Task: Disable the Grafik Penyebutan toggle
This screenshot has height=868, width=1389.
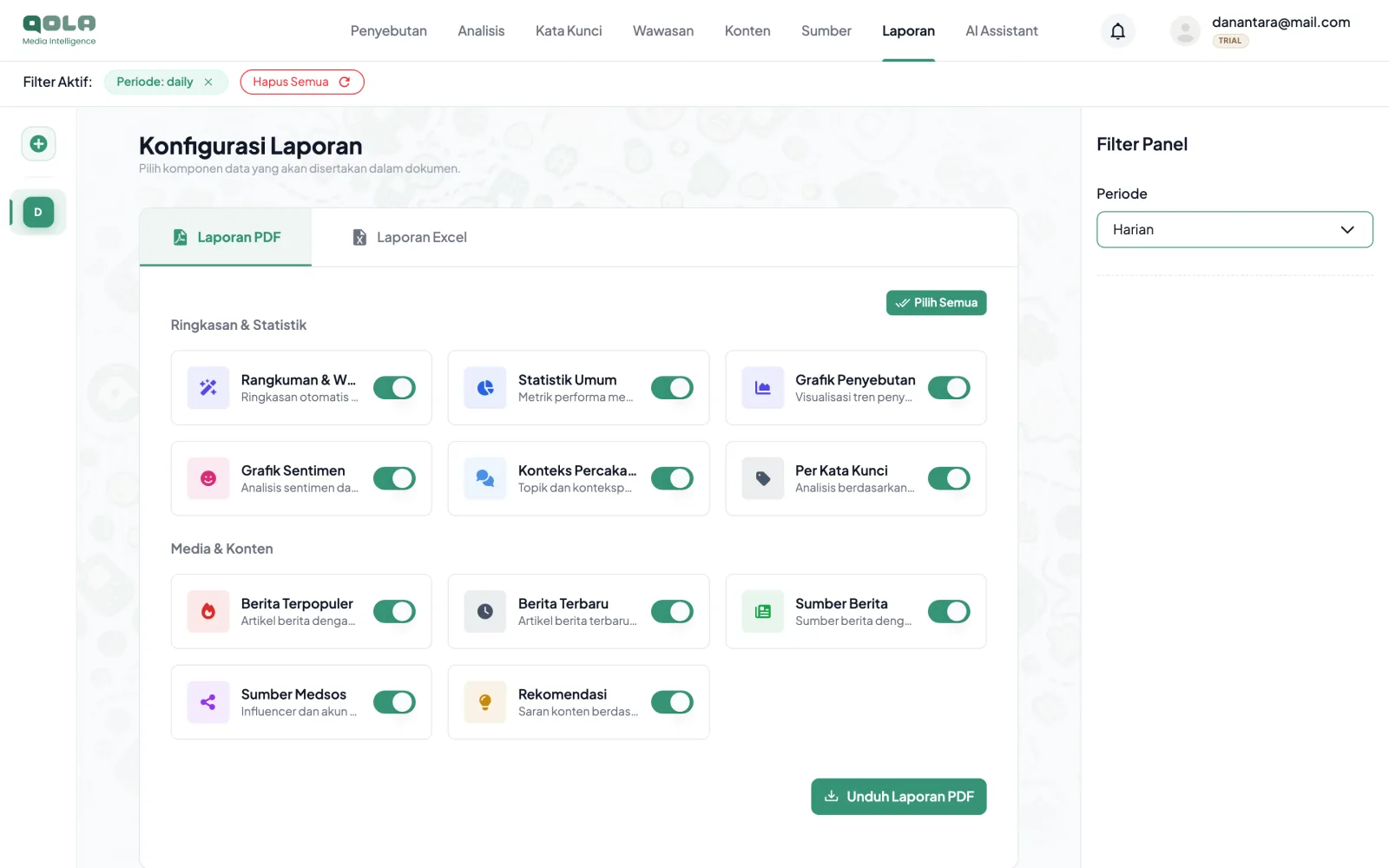Action: 949,388
